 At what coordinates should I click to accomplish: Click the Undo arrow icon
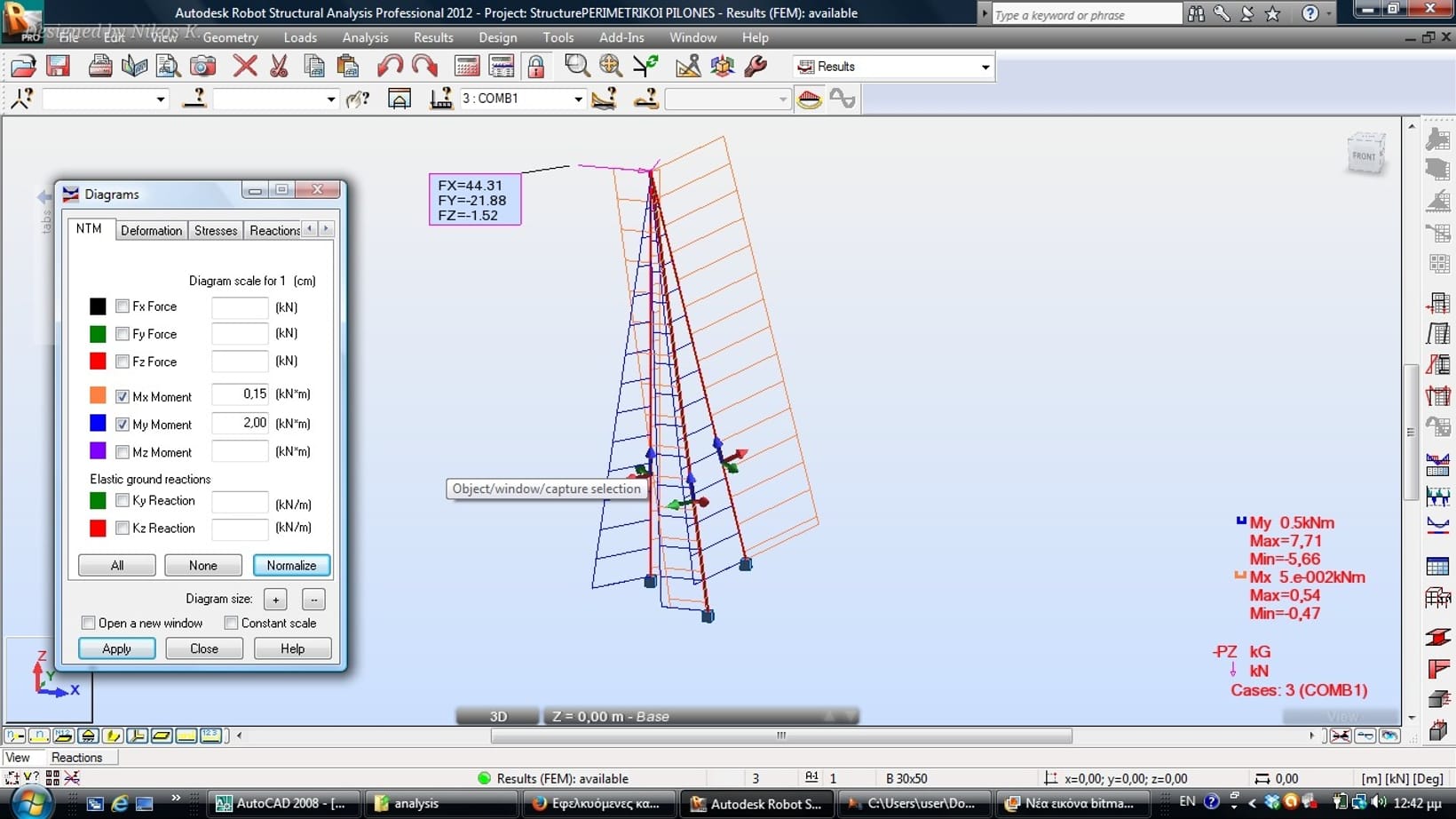(390, 67)
